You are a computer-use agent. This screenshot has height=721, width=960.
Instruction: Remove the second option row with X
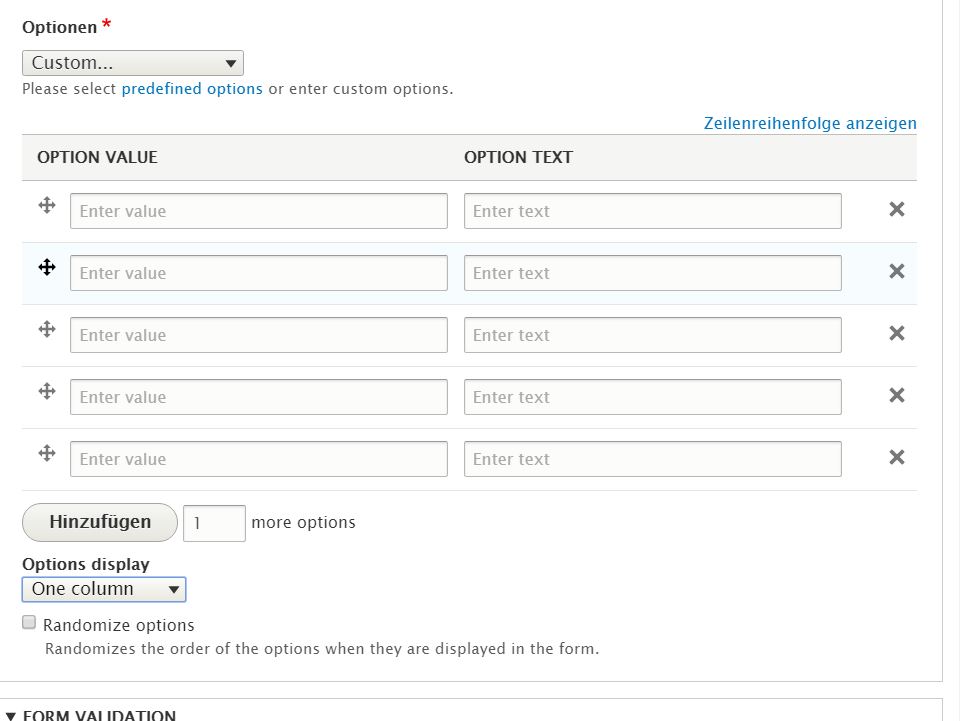point(897,271)
